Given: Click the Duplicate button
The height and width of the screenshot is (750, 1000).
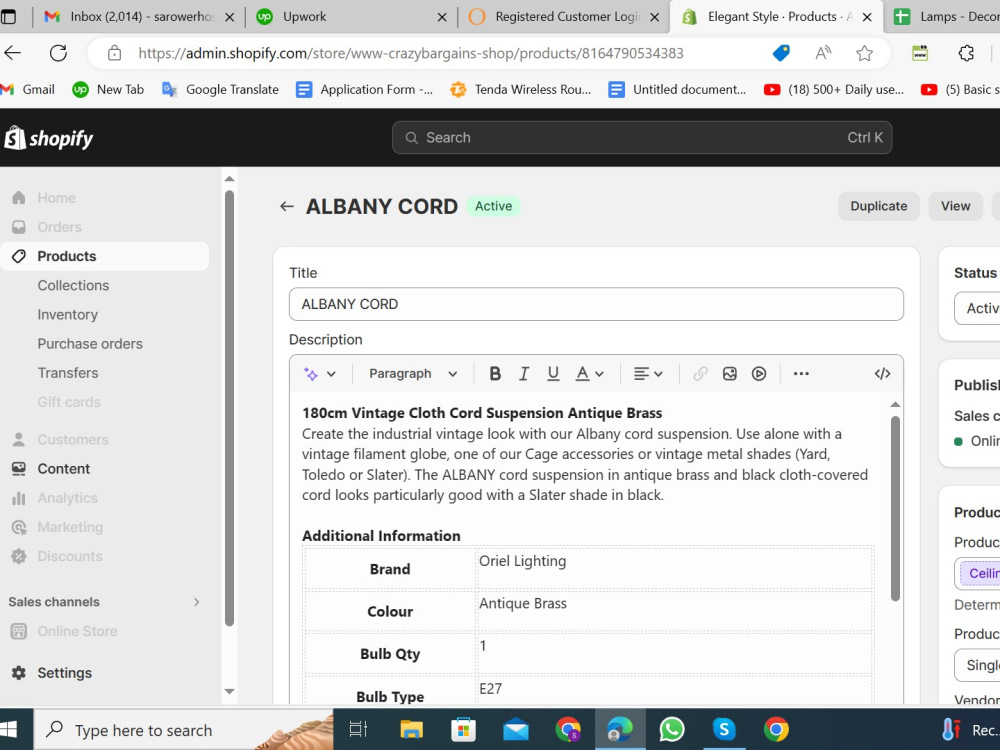Looking at the screenshot, I should (878, 206).
